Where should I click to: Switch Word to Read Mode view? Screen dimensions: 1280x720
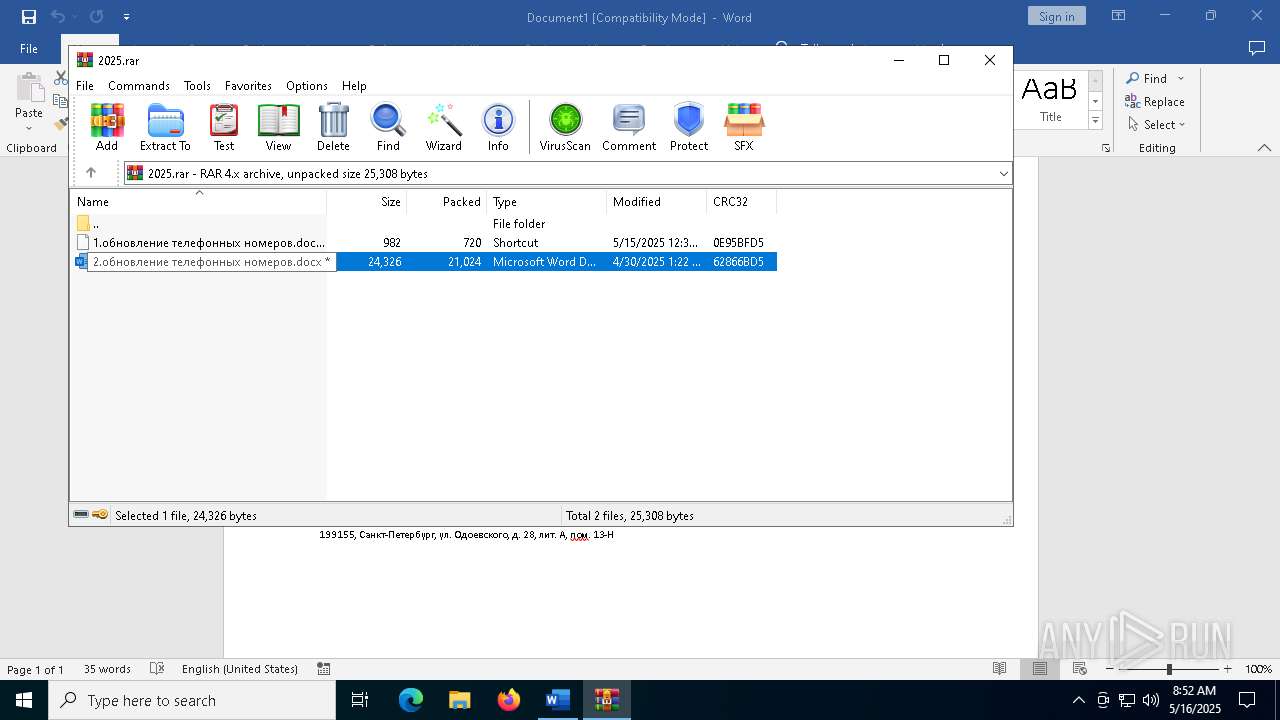coord(999,669)
